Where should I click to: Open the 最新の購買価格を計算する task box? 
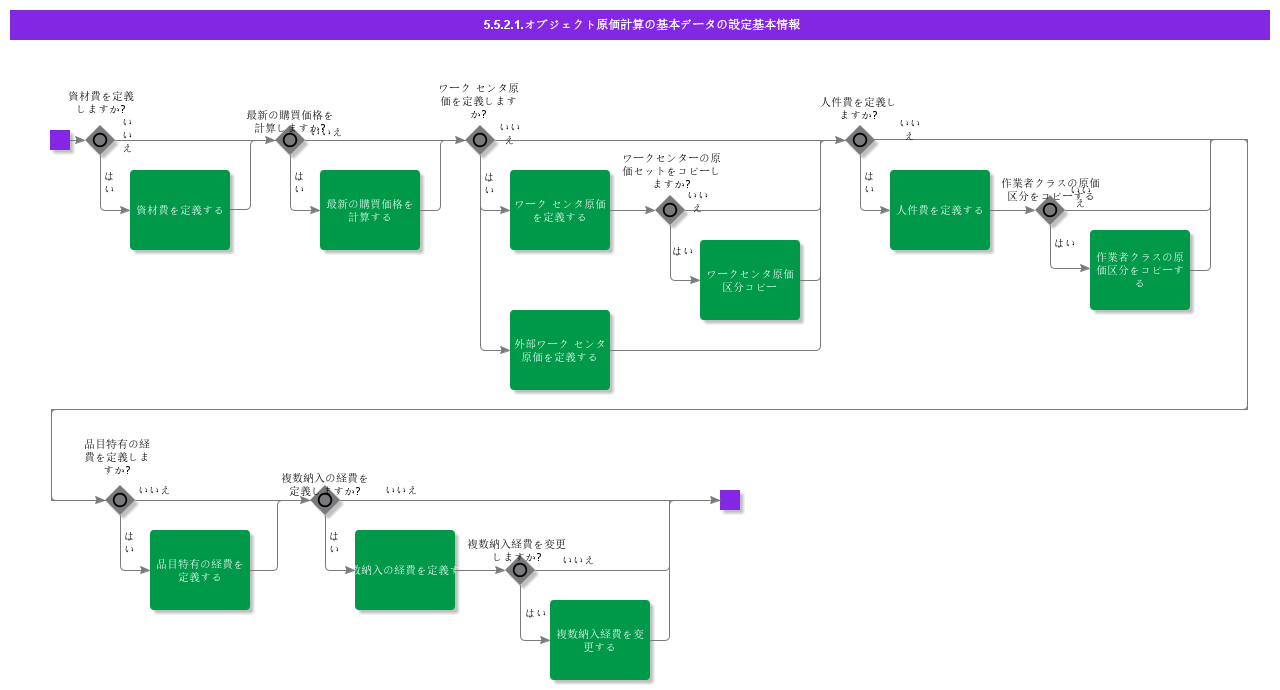pos(370,210)
